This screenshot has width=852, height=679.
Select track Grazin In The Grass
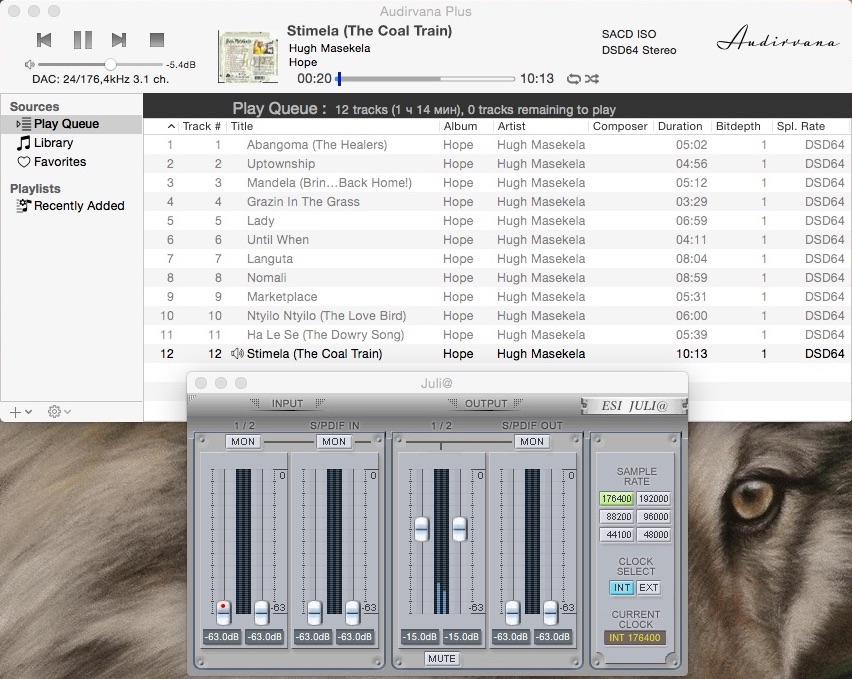(x=497, y=202)
